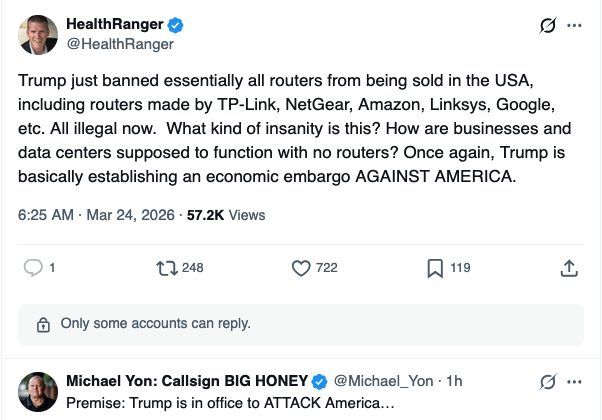Click the Grok icon on Michael Yon reply
The width and height of the screenshot is (602, 420).
click(547, 381)
